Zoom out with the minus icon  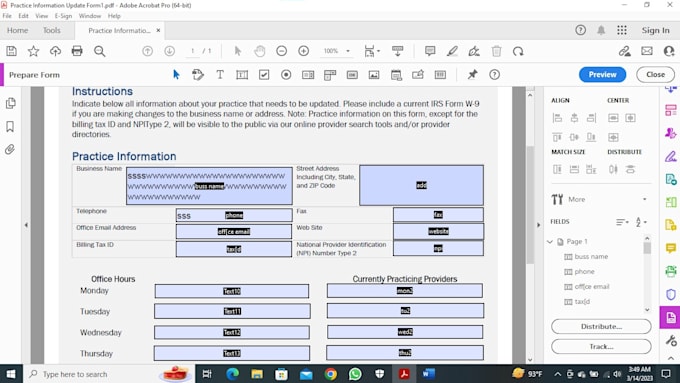coord(281,51)
